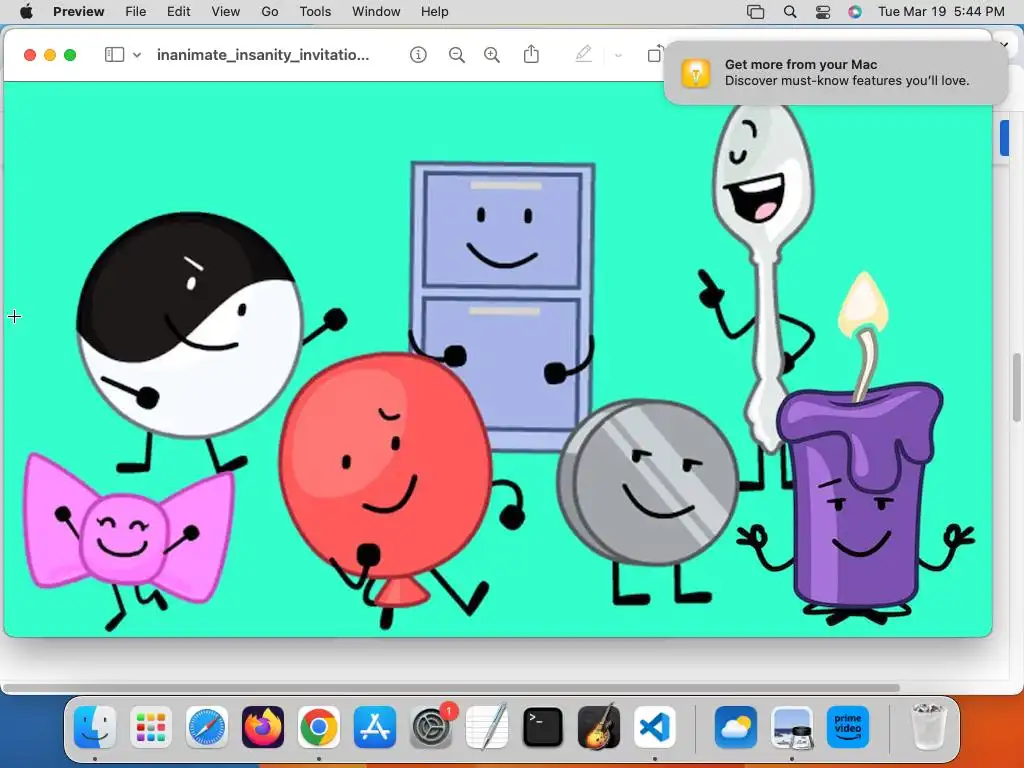The width and height of the screenshot is (1024, 768).
Task: Launch Safari from the Dock
Action: click(x=207, y=727)
